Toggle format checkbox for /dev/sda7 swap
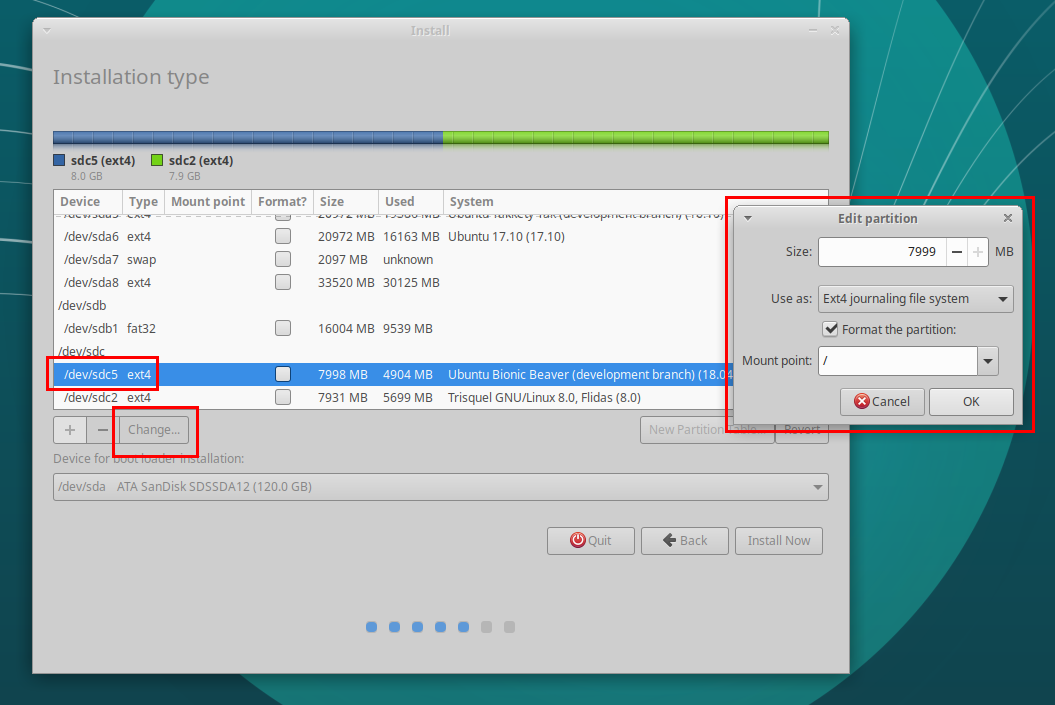 tap(283, 259)
